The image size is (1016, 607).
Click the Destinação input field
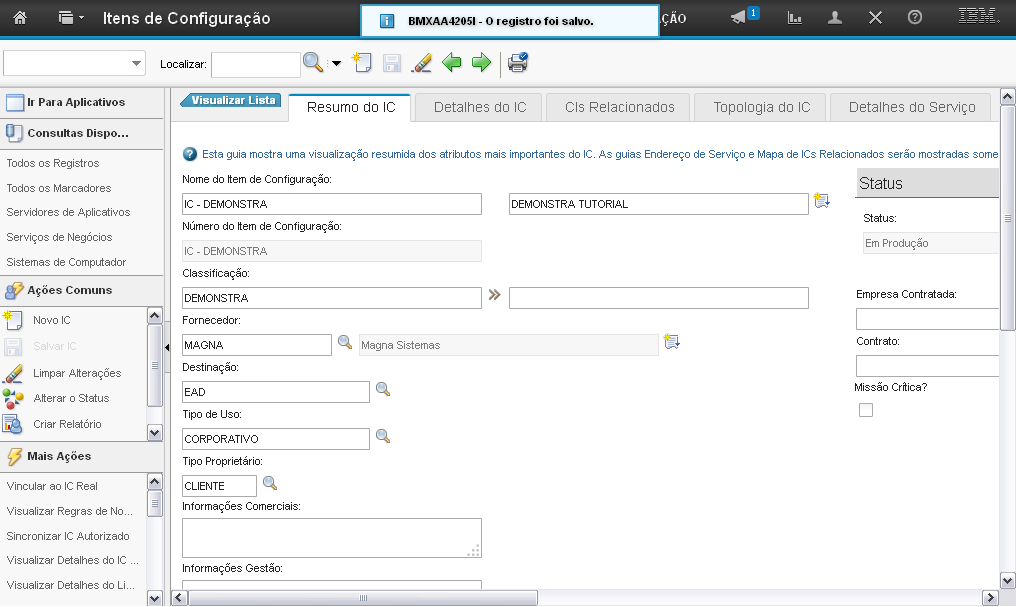276,392
